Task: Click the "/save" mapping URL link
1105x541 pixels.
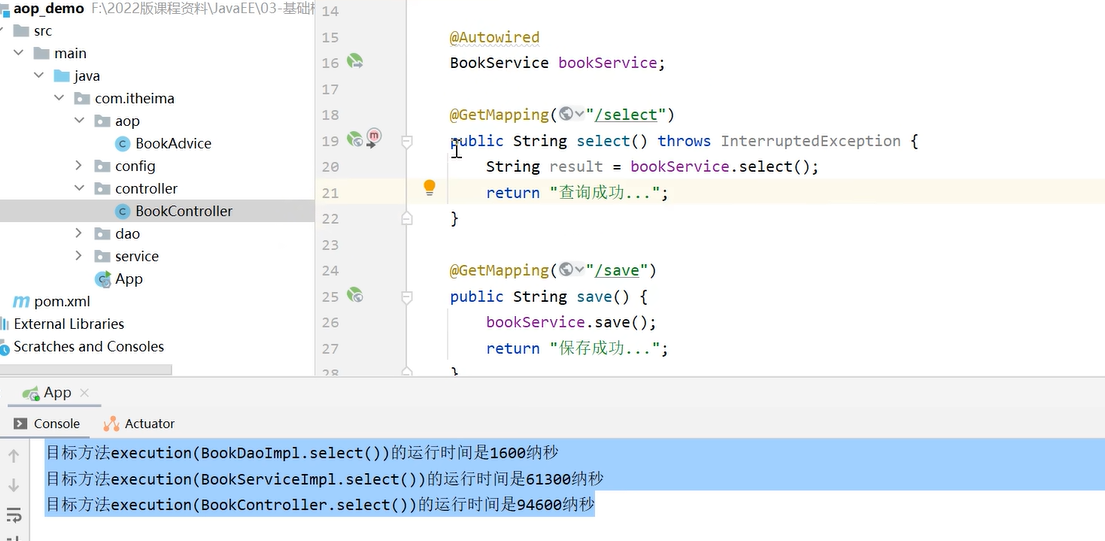Action: click(x=617, y=270)
